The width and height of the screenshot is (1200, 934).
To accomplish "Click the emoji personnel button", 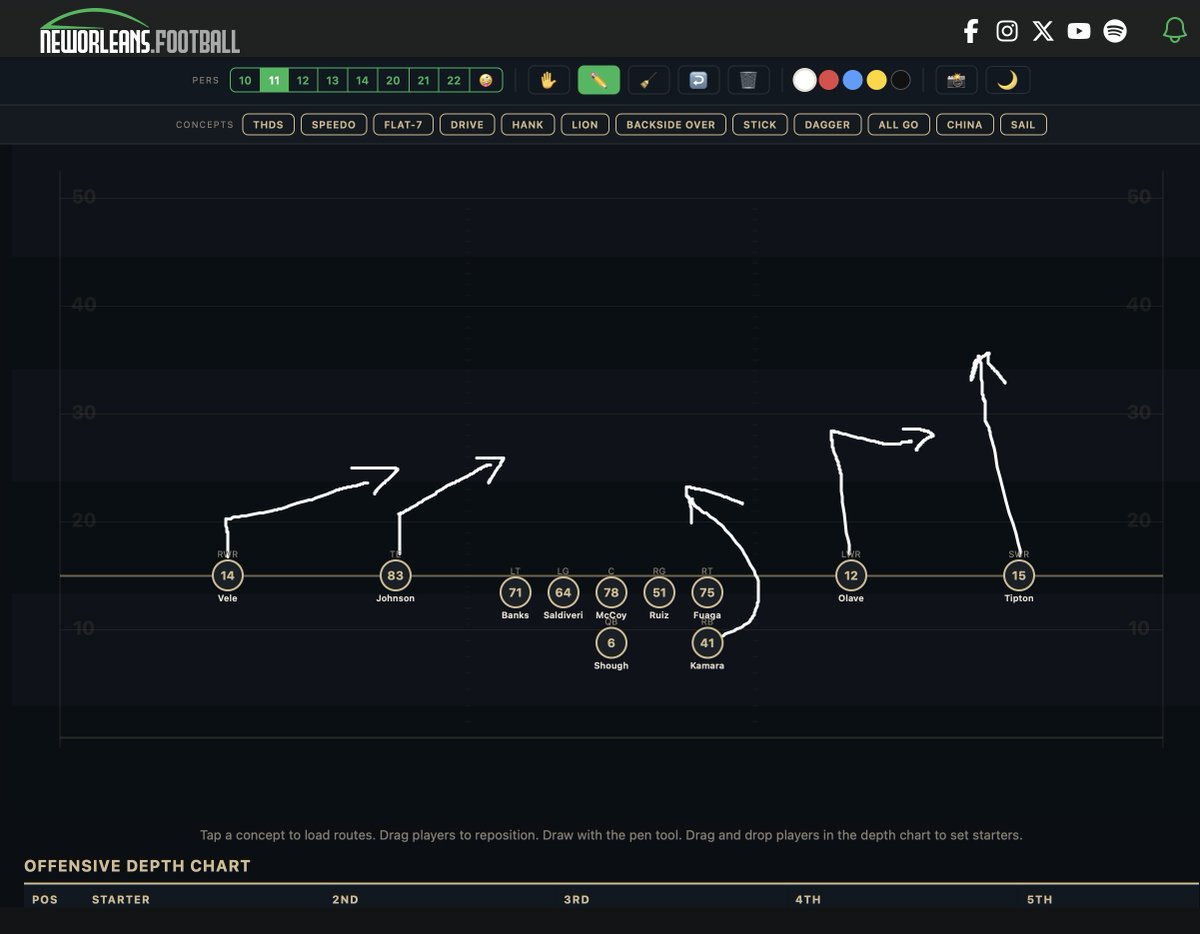I will pyautogui.click(x=484, y=80).
